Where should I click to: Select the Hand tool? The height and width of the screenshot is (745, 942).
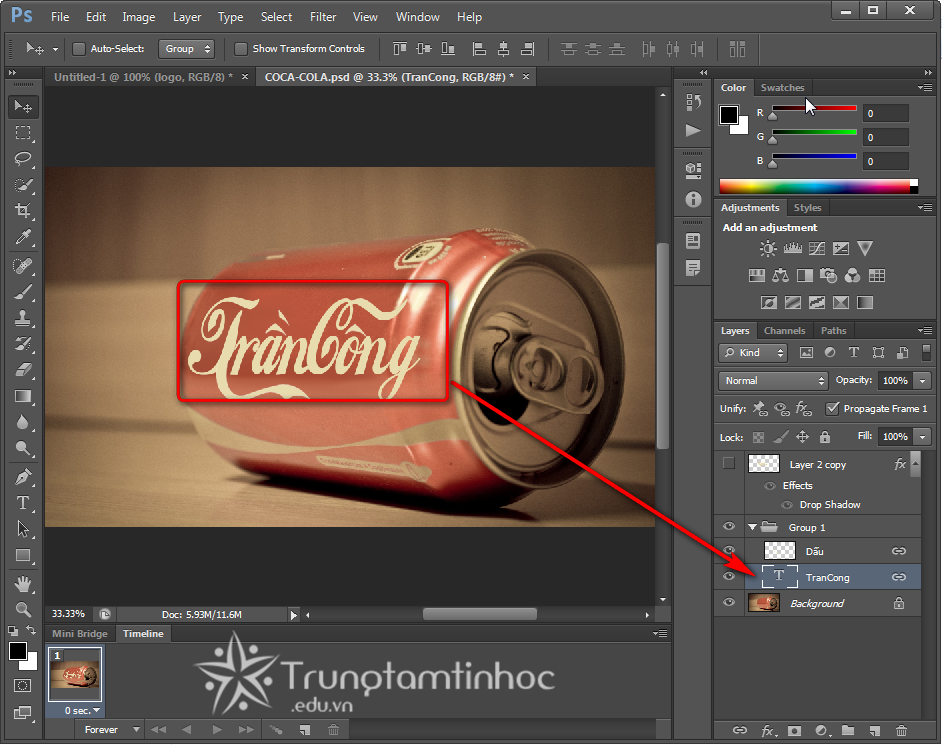tap(23, 584)
